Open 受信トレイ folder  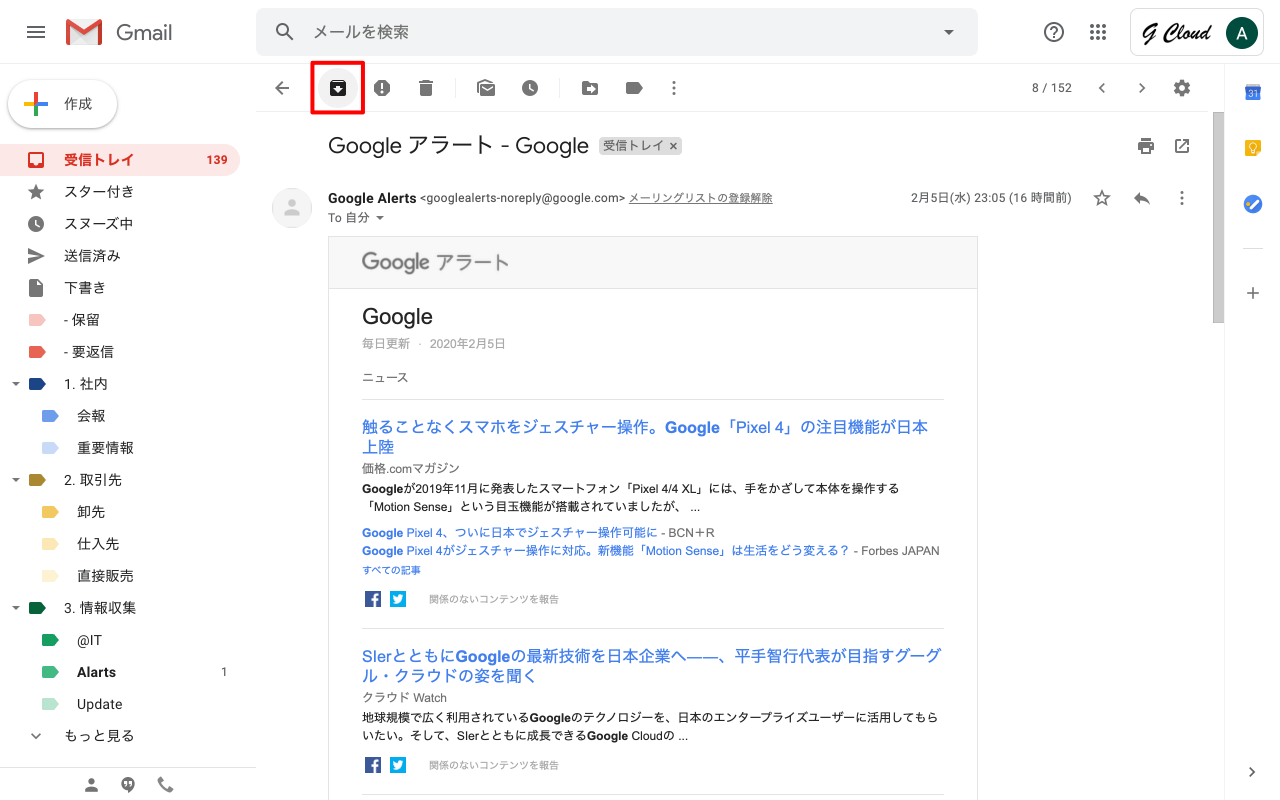120,160
